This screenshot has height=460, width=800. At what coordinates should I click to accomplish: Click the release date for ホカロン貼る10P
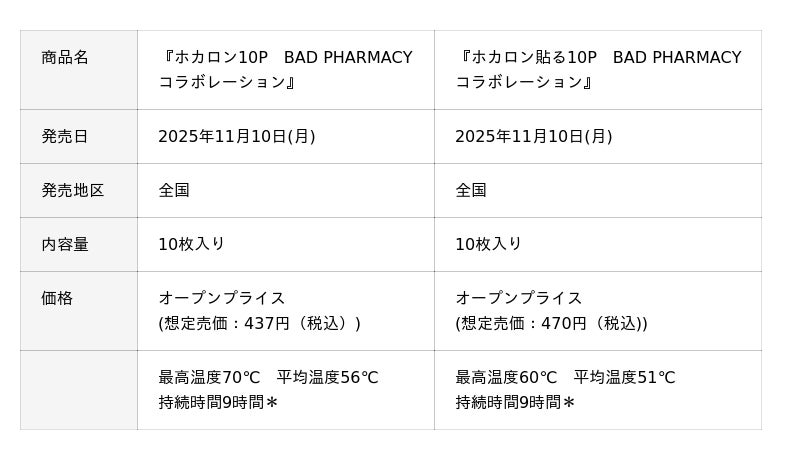click(x=533, y=137)
